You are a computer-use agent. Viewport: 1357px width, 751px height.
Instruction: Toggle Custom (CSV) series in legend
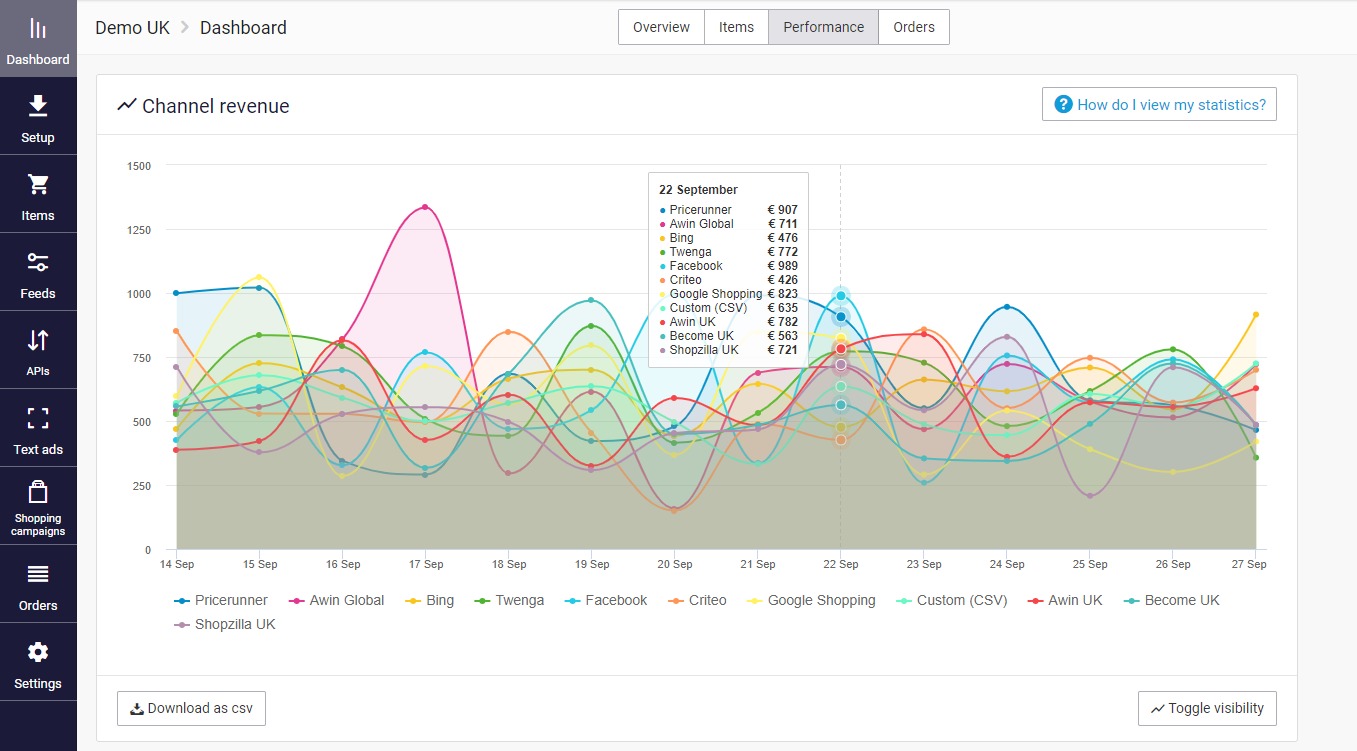pos(952,600)
